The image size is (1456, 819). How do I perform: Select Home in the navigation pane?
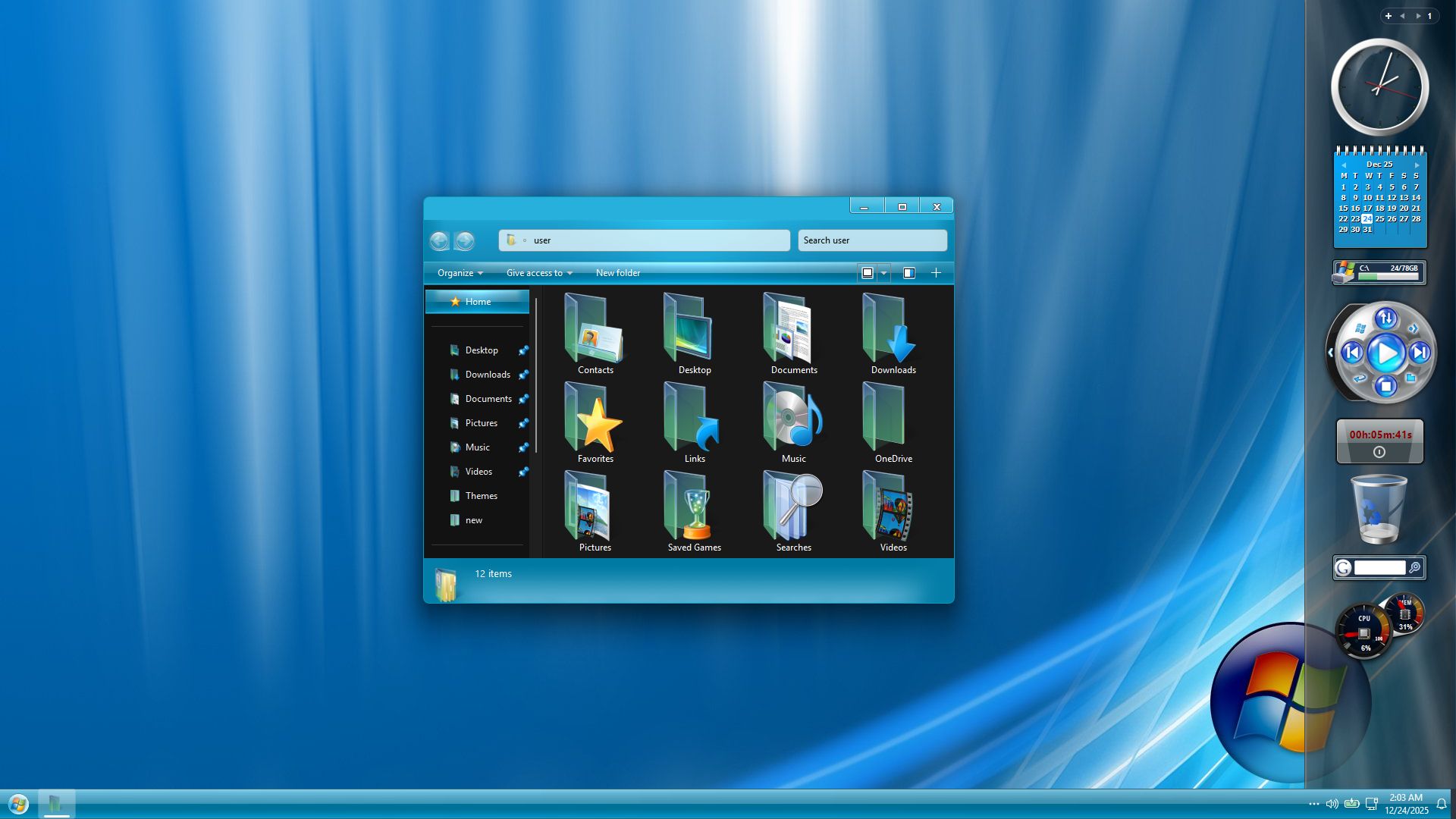477,302
